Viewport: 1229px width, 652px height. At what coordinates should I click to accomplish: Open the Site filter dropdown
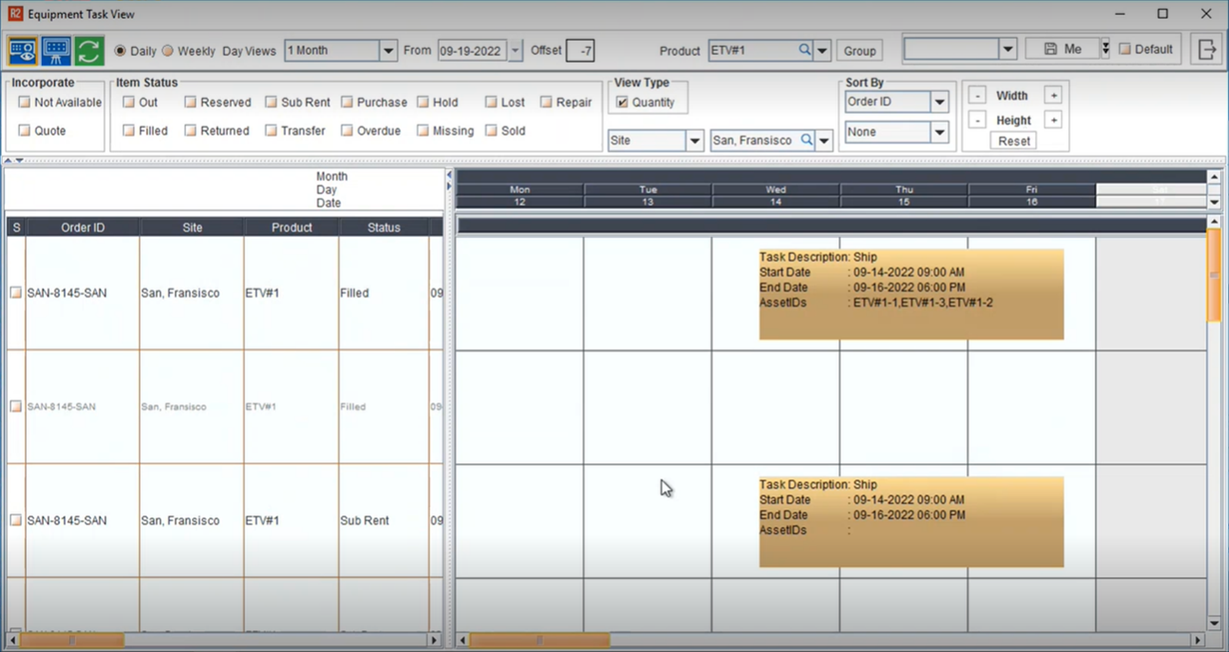pos(694,141)
